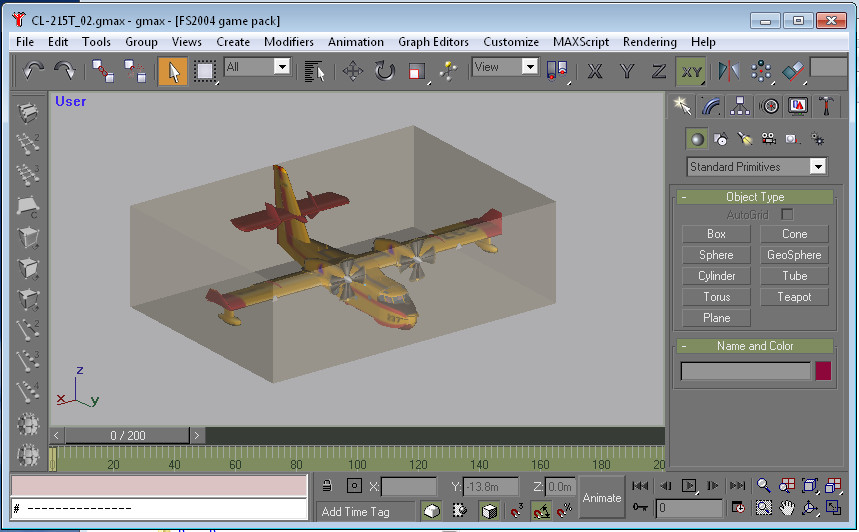The image size is (859, 532).
Task: Click the Select and Manipulate tool
Action: (449, 71)
